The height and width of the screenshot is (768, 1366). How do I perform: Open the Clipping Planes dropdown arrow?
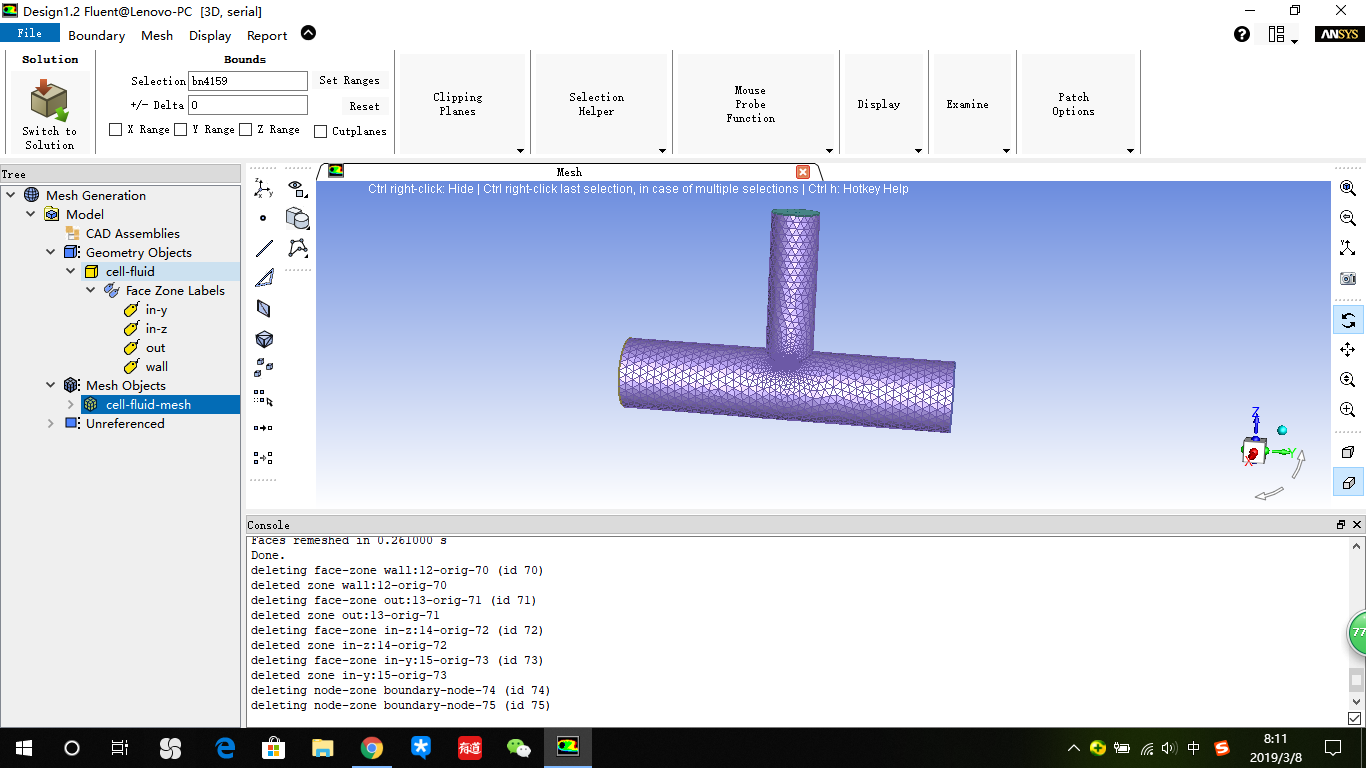pyautogui.click(x=520, y=150)
